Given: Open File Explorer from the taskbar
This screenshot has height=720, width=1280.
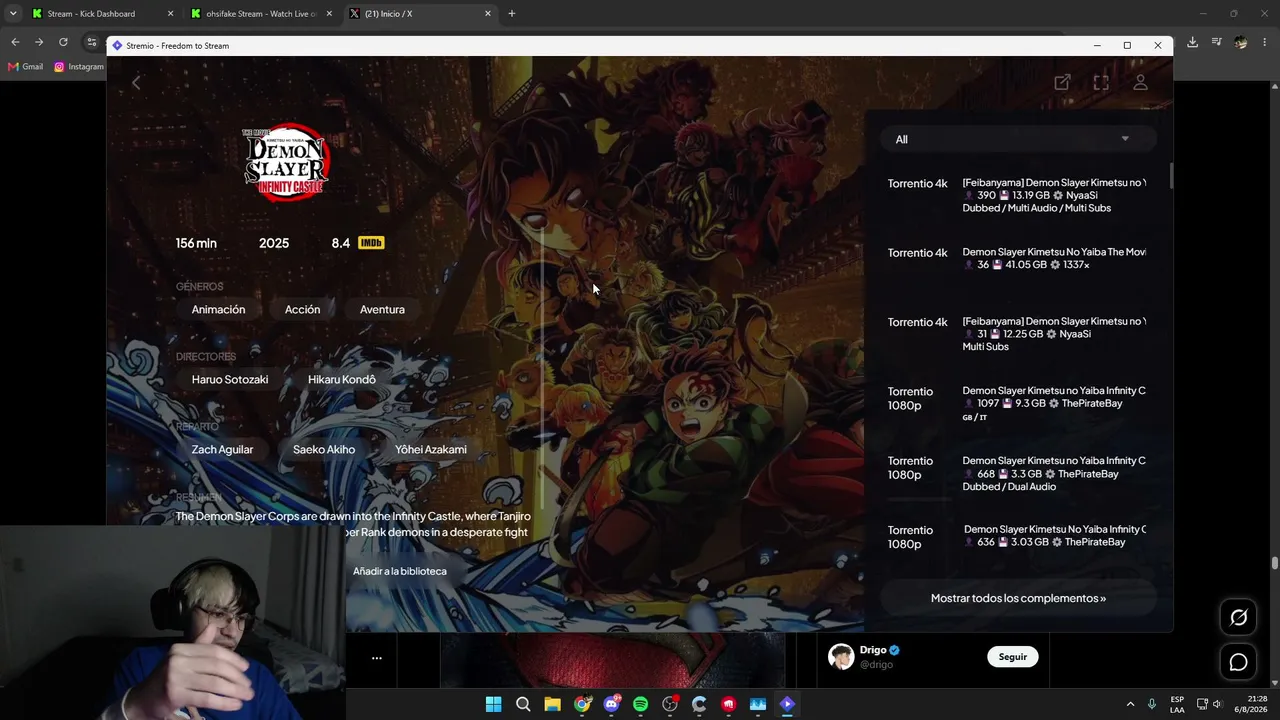Looking at the screenshot, I should [x=552, y=704].
